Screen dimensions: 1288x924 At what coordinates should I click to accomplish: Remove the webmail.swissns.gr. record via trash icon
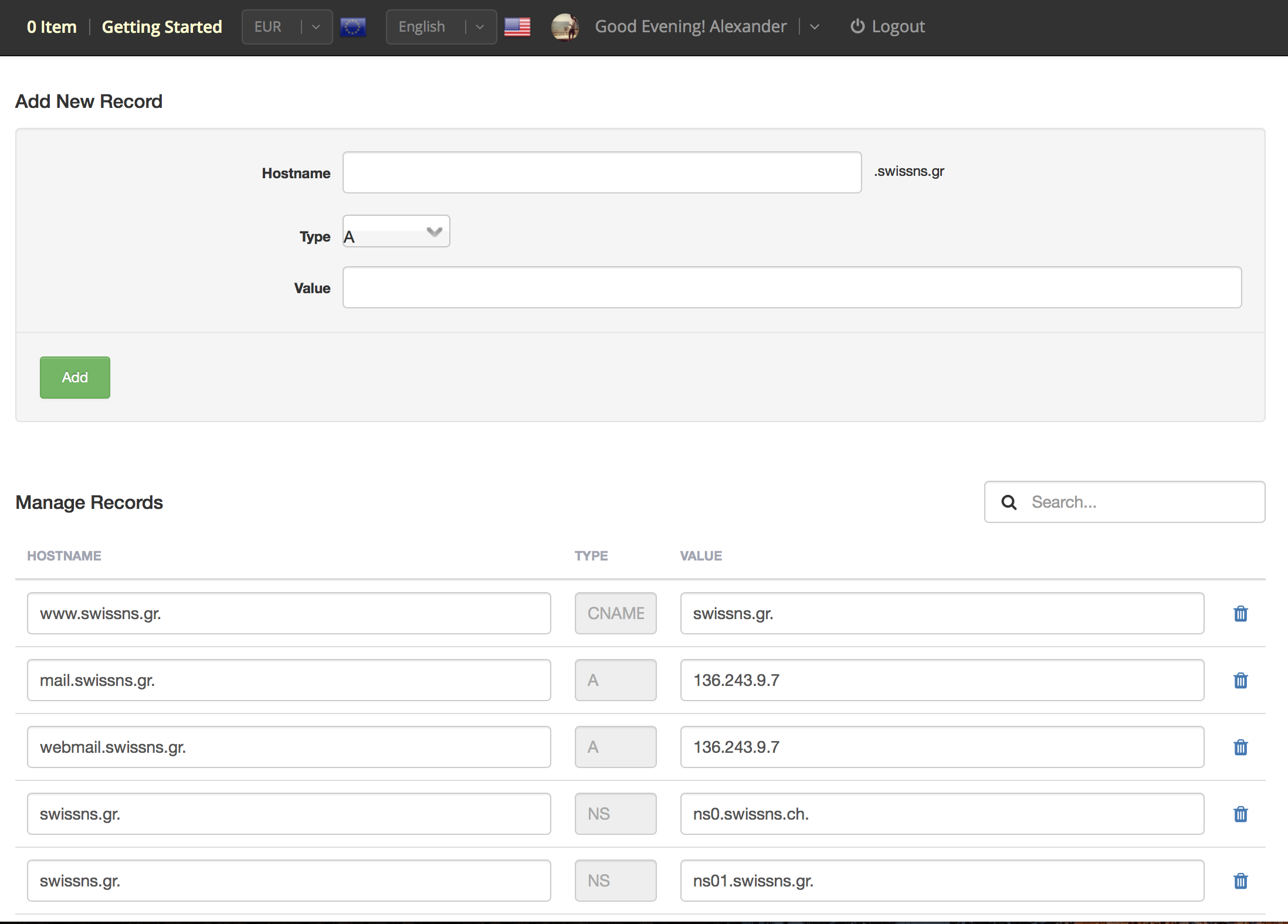click(1240, 748)
